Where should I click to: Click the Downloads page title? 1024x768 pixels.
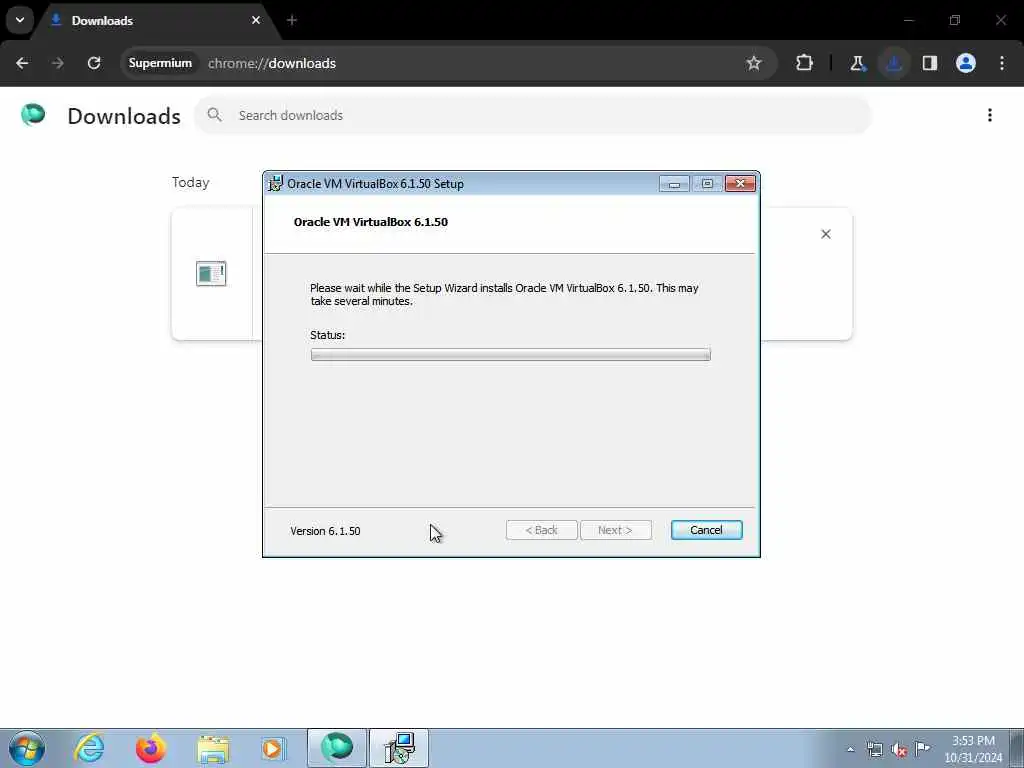[124, 116]
